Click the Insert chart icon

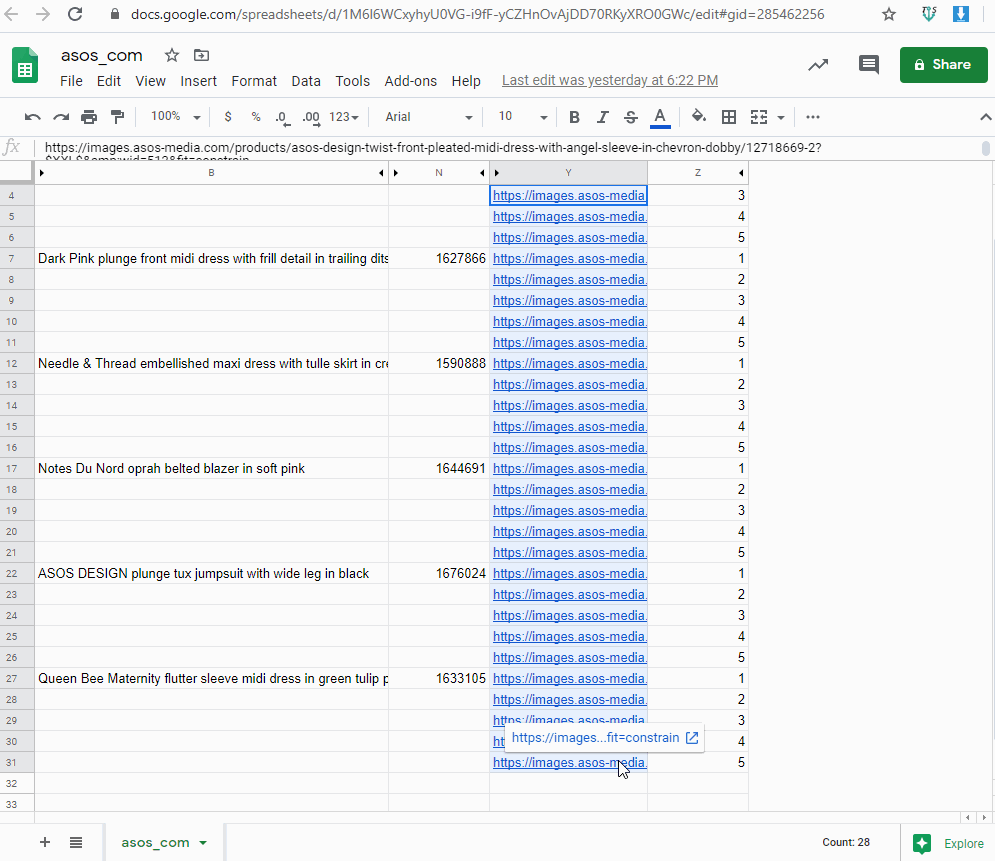pos(818,64)
